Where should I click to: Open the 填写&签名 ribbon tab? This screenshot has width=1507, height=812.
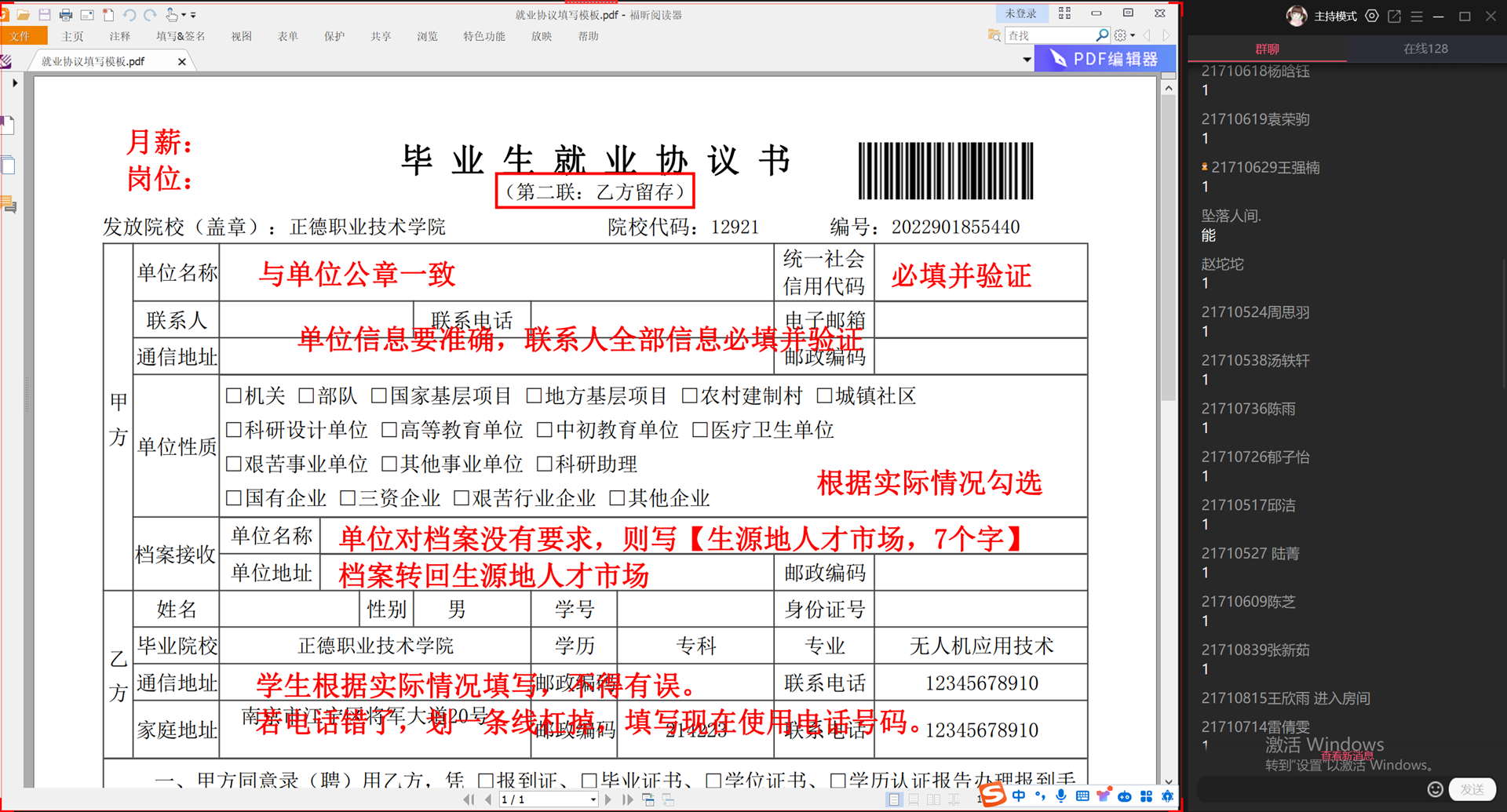tap(181, 36)
